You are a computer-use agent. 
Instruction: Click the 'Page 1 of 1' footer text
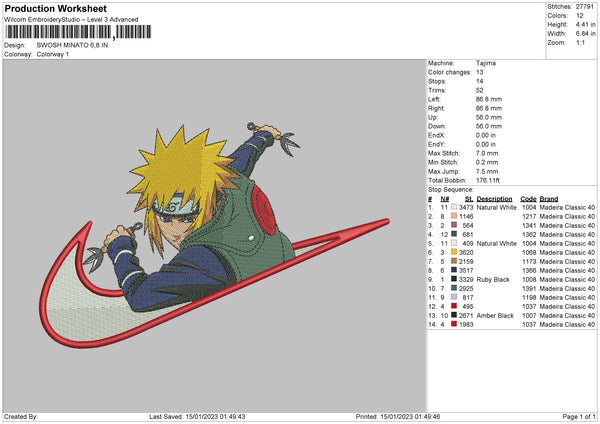coord(579,417)
